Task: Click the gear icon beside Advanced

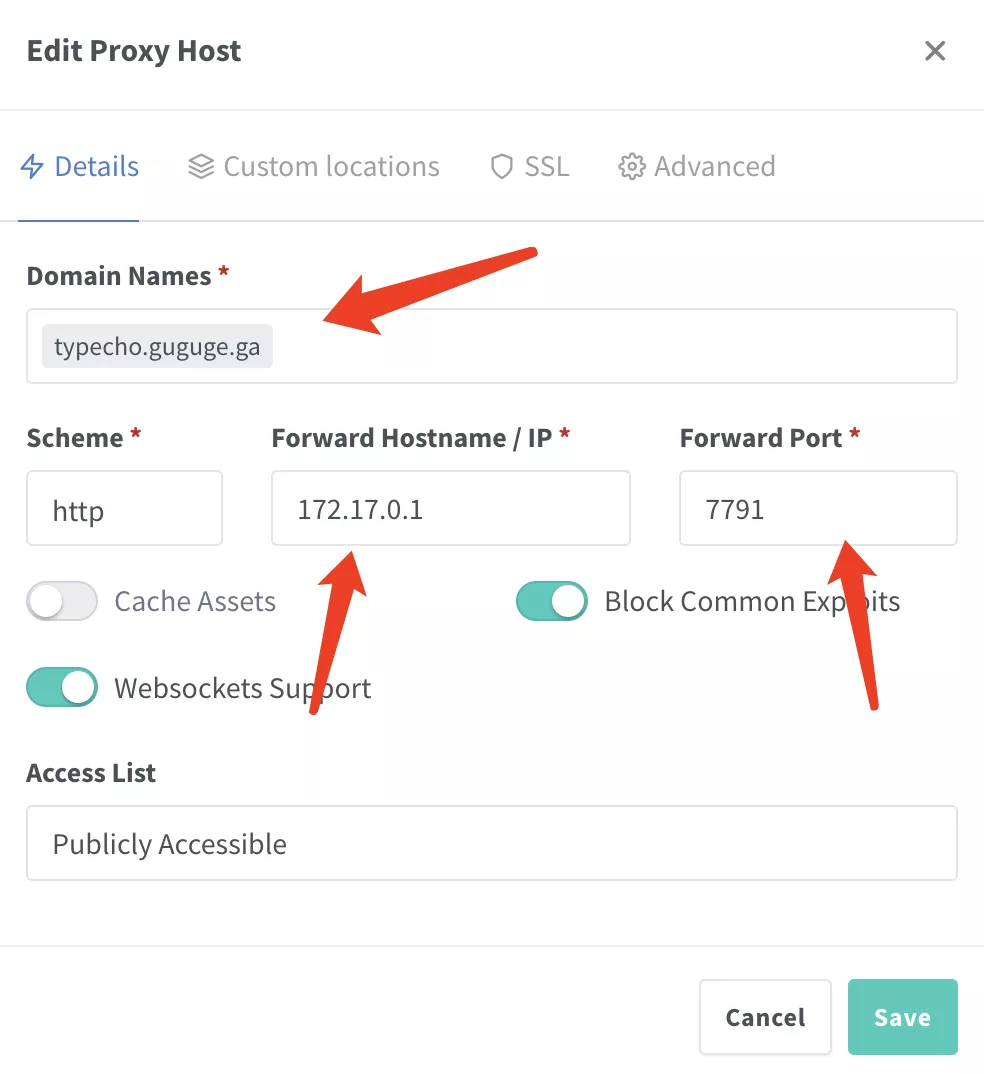Action: click(x=631, y=167)
